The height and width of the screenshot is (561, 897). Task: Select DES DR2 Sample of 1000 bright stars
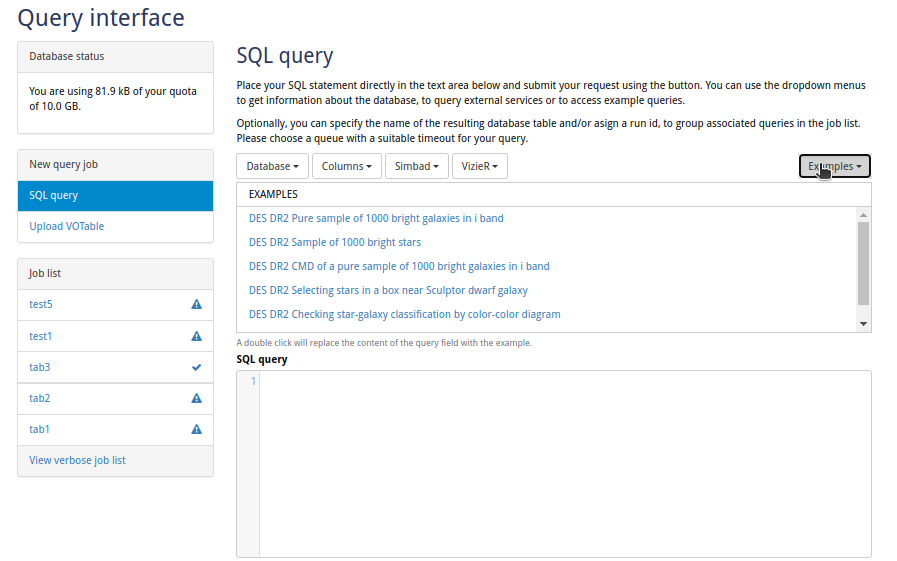coord(335,242)
